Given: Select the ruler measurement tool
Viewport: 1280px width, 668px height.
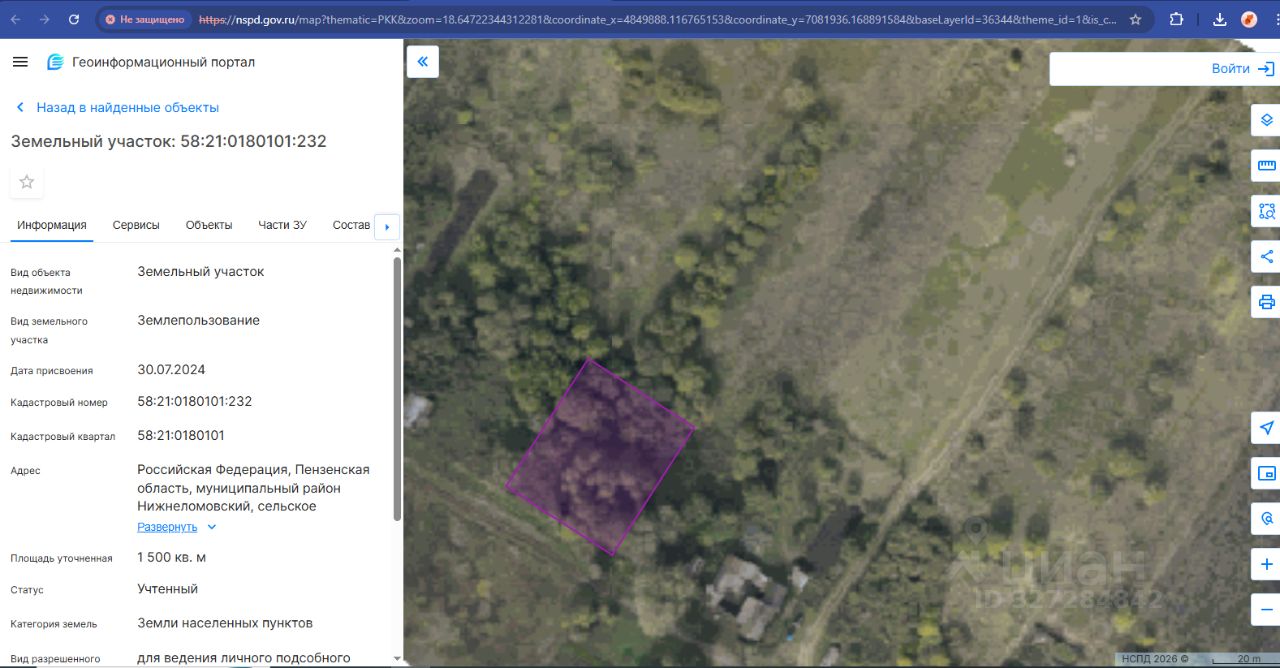Looking at the screenshot, I should click(1266, 165).
